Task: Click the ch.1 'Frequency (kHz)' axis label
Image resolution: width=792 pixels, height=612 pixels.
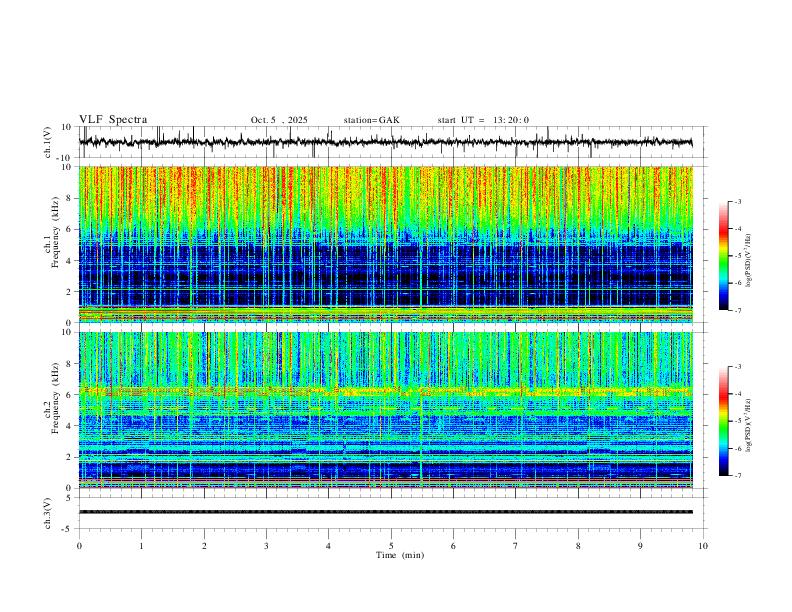Action: [56, 232]
